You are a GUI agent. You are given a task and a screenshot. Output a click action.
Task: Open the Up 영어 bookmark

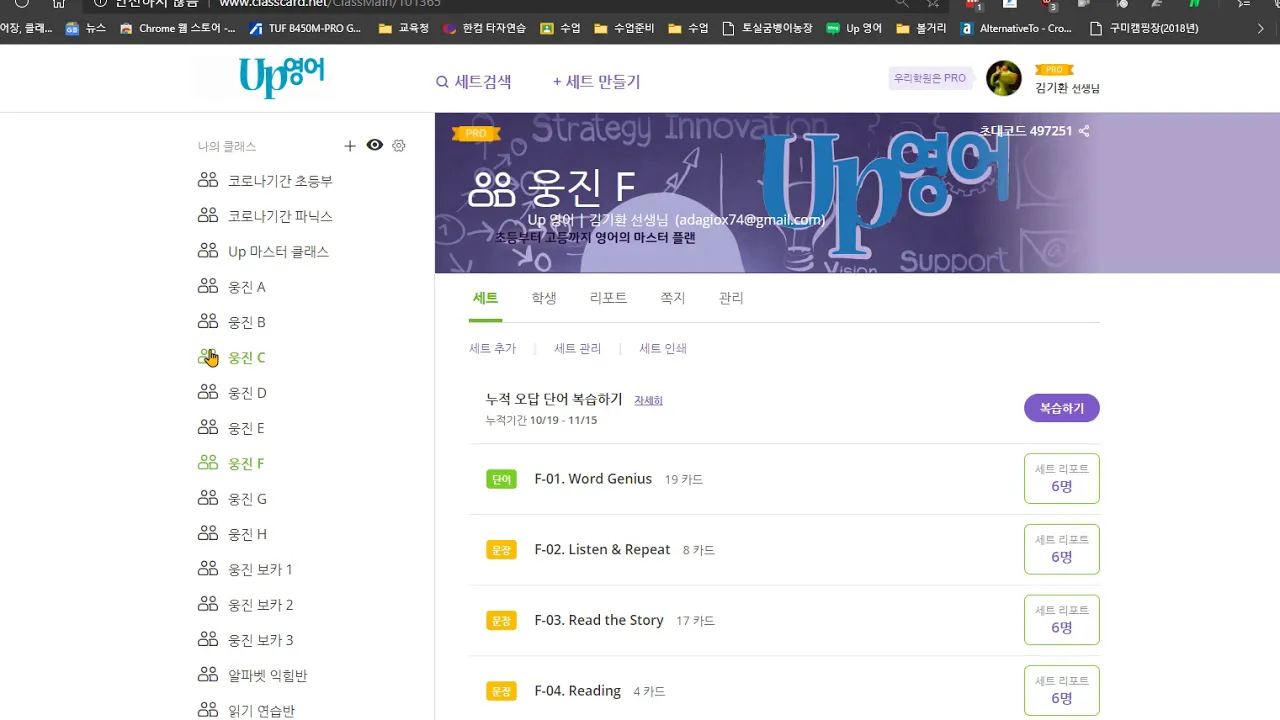854,28
